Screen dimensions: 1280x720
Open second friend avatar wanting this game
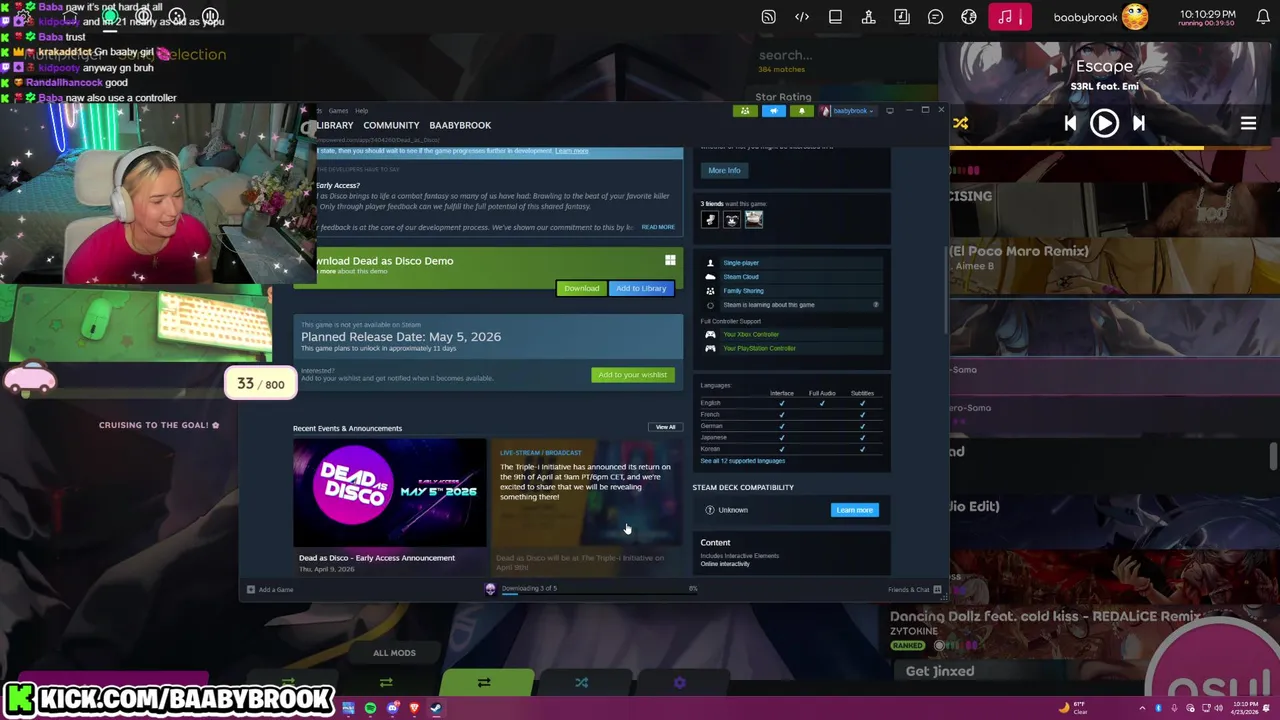tap(732, 219)
